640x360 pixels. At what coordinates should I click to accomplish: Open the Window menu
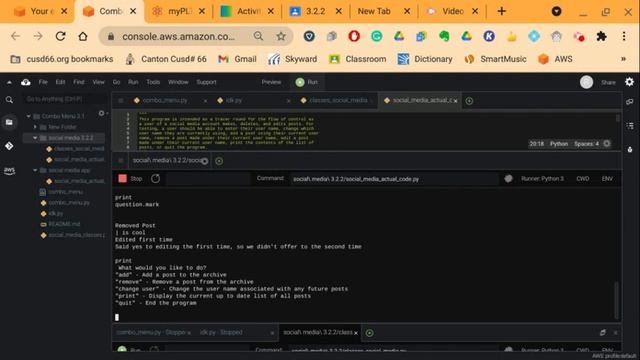[178, 82]
